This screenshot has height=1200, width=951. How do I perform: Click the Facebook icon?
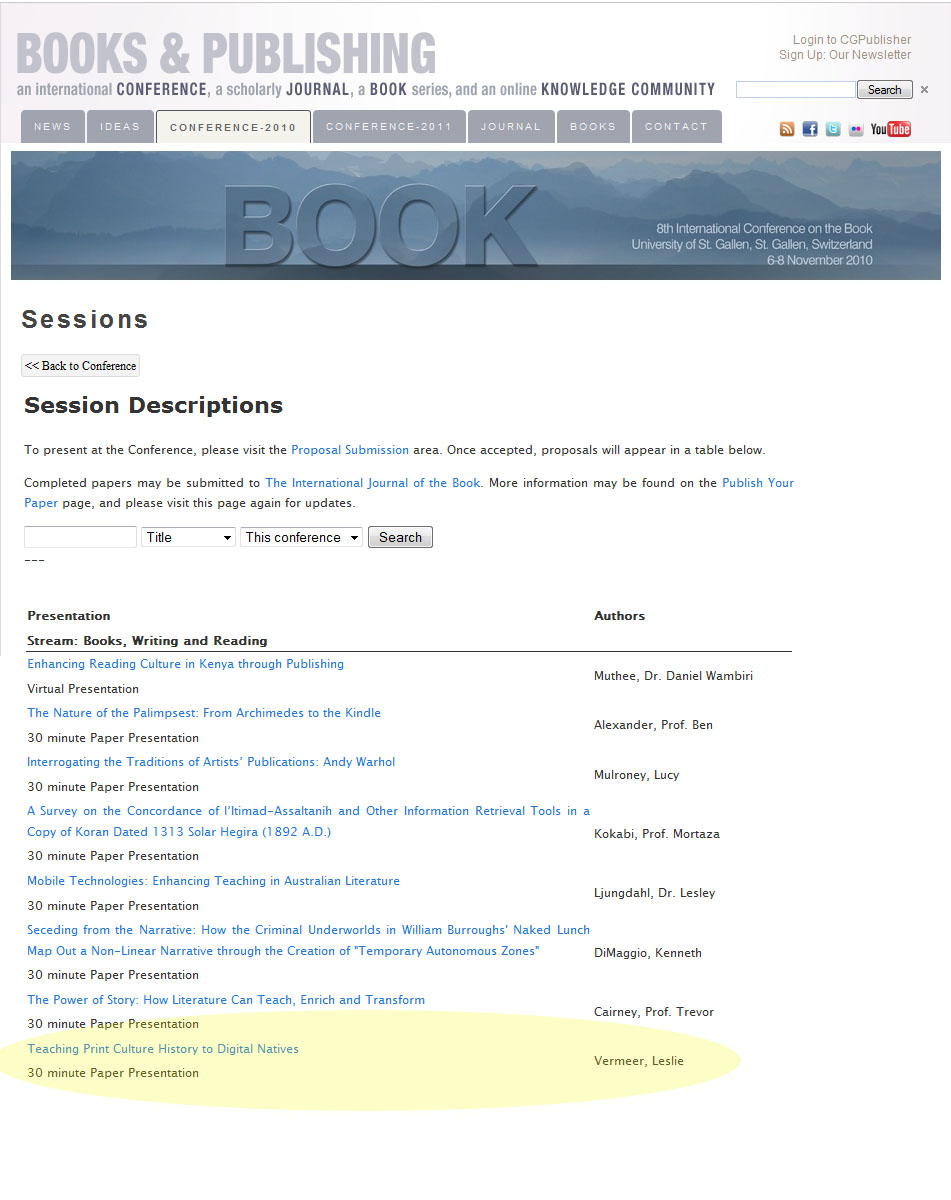pyautogui.click(x=810, y=129)
